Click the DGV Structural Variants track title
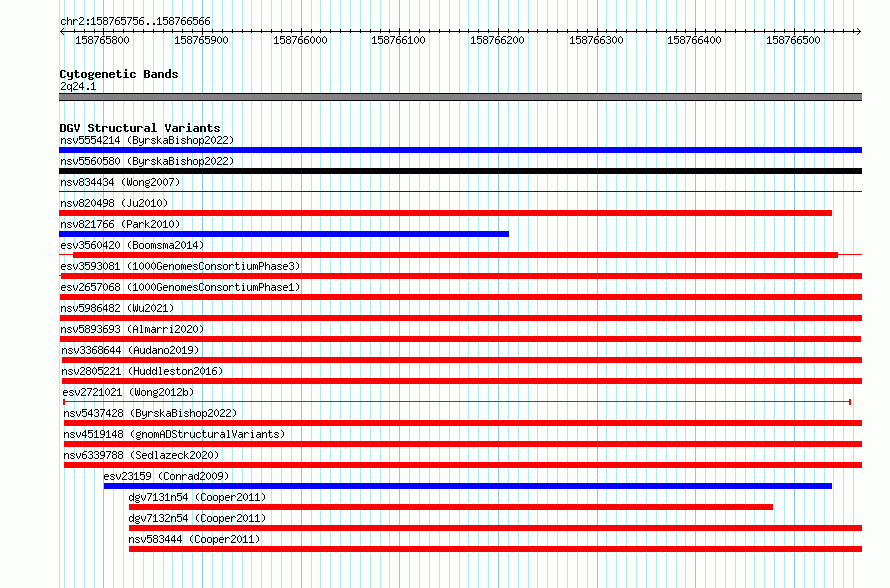The height and width of the screenshot is (588, 890). point(140,128)
